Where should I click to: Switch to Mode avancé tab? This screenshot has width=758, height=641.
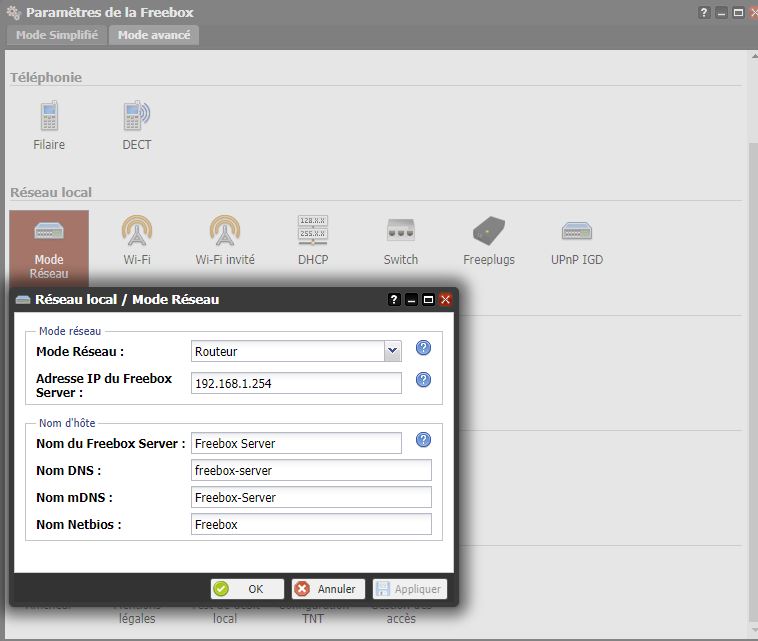click(154, 35)
